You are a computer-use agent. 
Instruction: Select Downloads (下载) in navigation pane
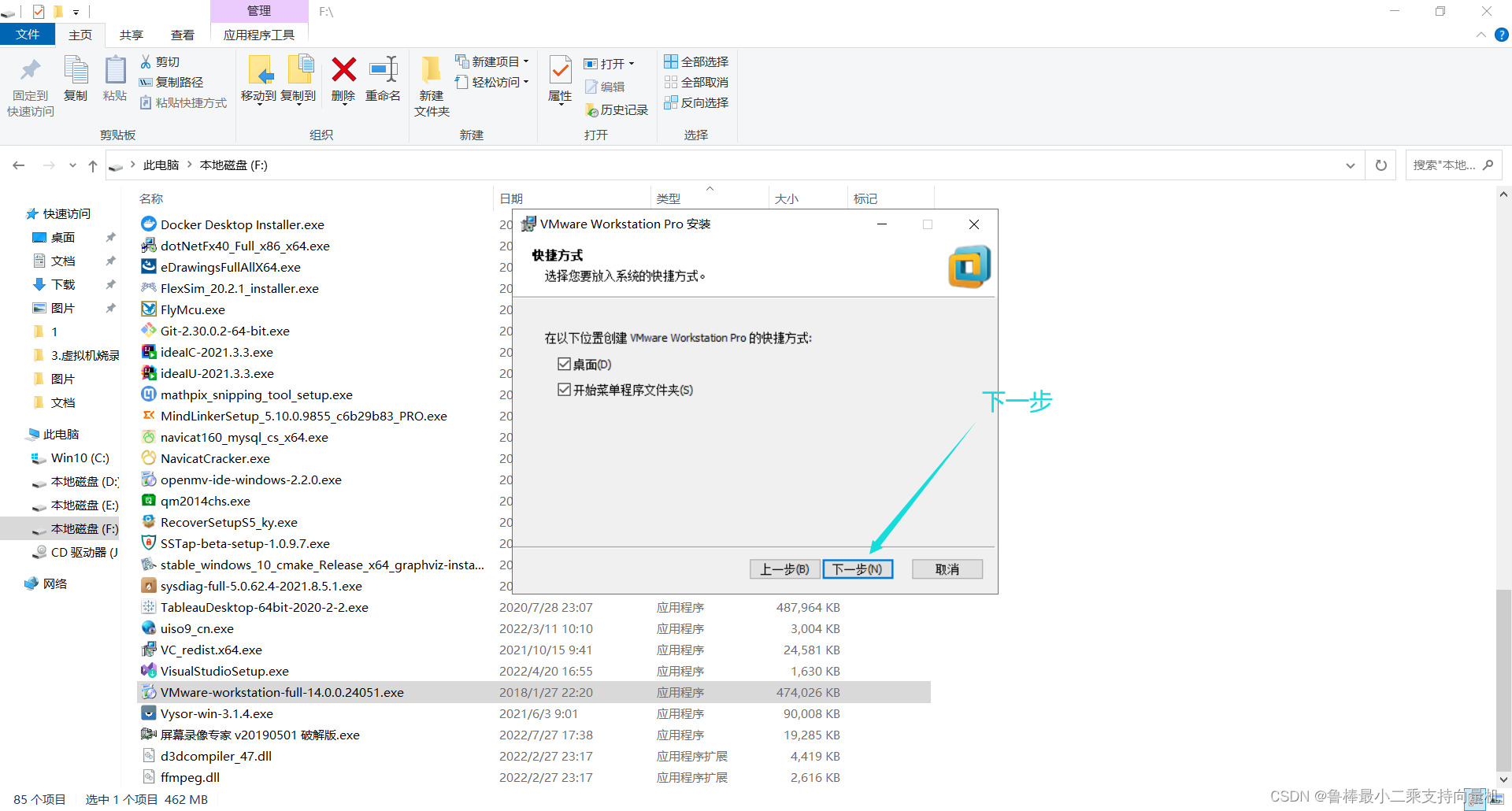(63, 284)
